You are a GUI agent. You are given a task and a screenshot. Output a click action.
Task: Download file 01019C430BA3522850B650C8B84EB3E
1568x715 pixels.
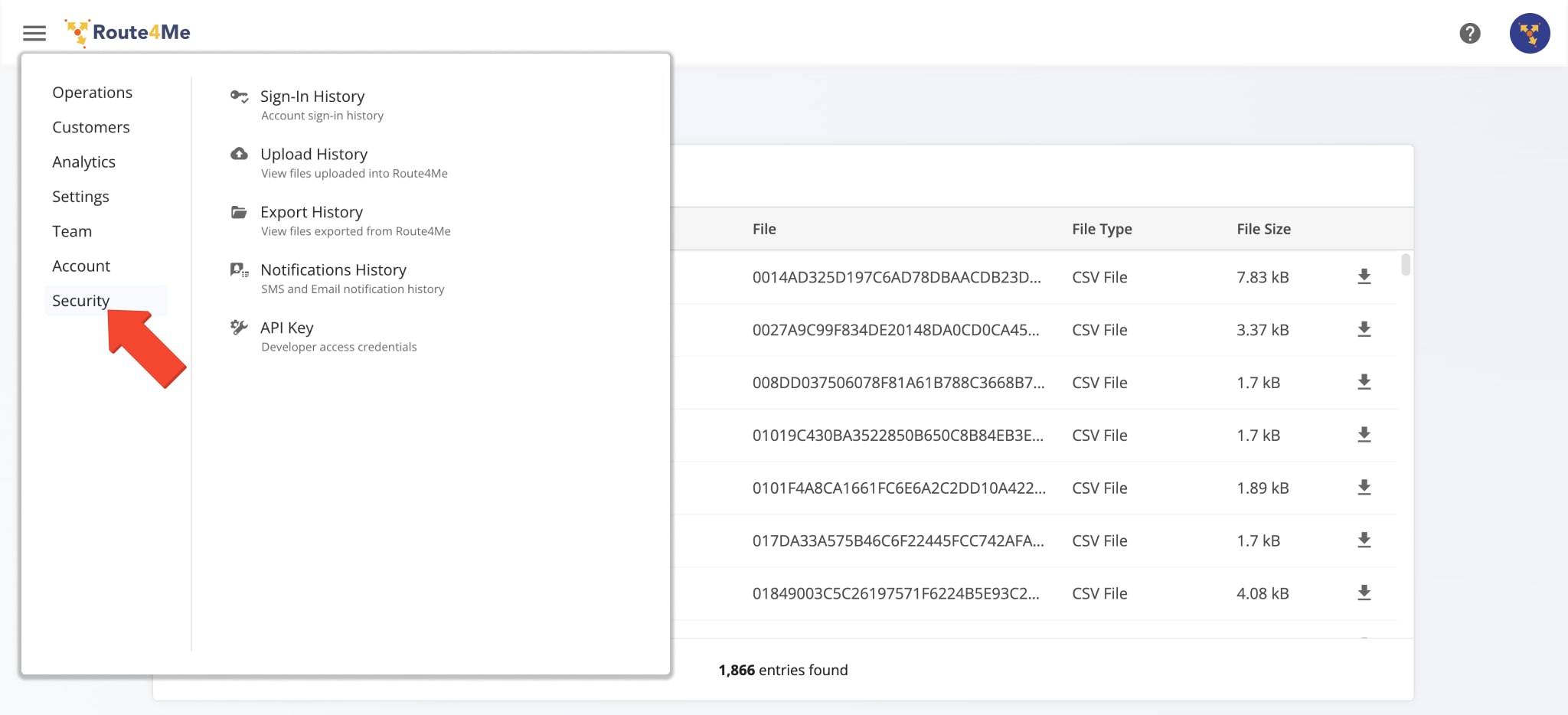click(1364, 435)
